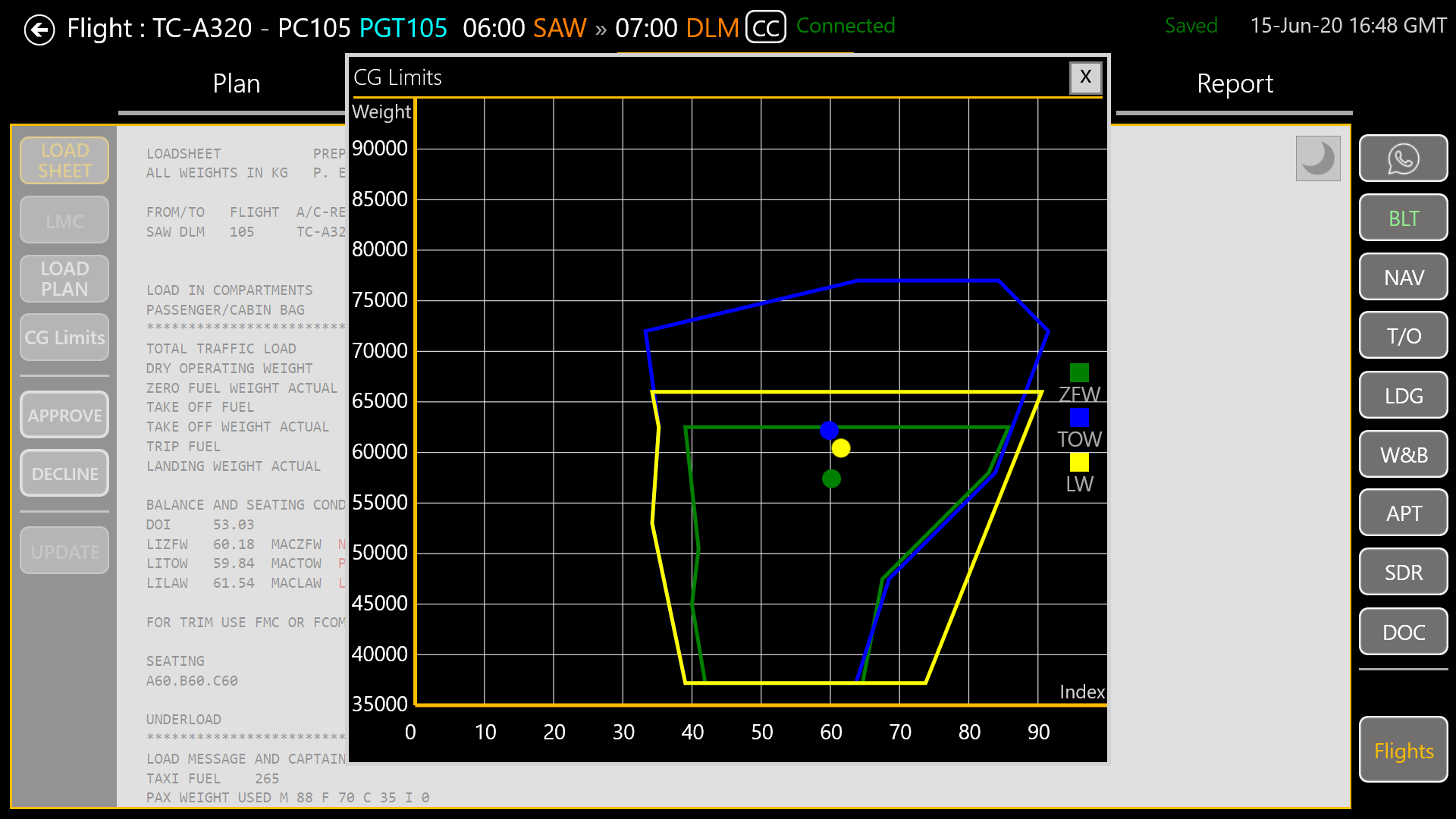The height and width of the screenshot is (819, 1456).
Task: Click the Saved status text
Action: click(x=1191, y=26)
